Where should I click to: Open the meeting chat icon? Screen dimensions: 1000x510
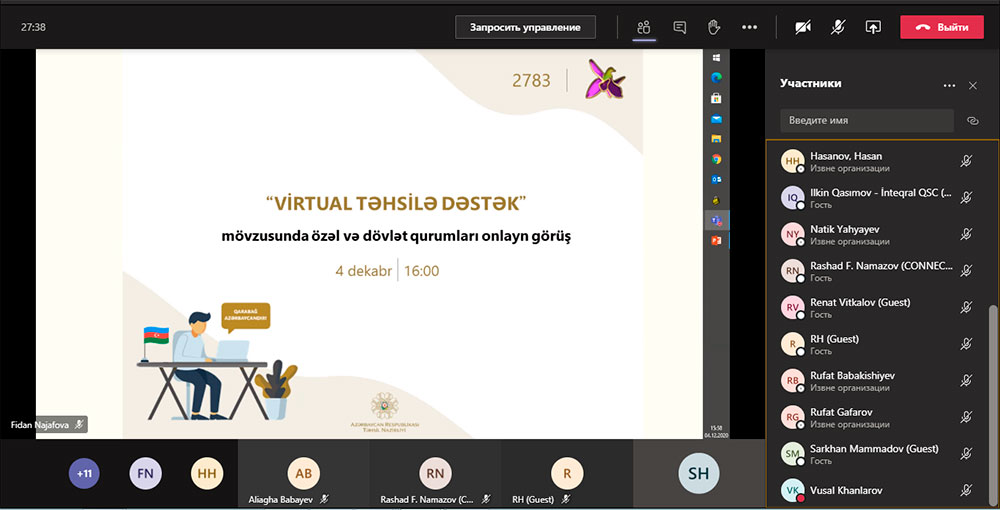680,27
